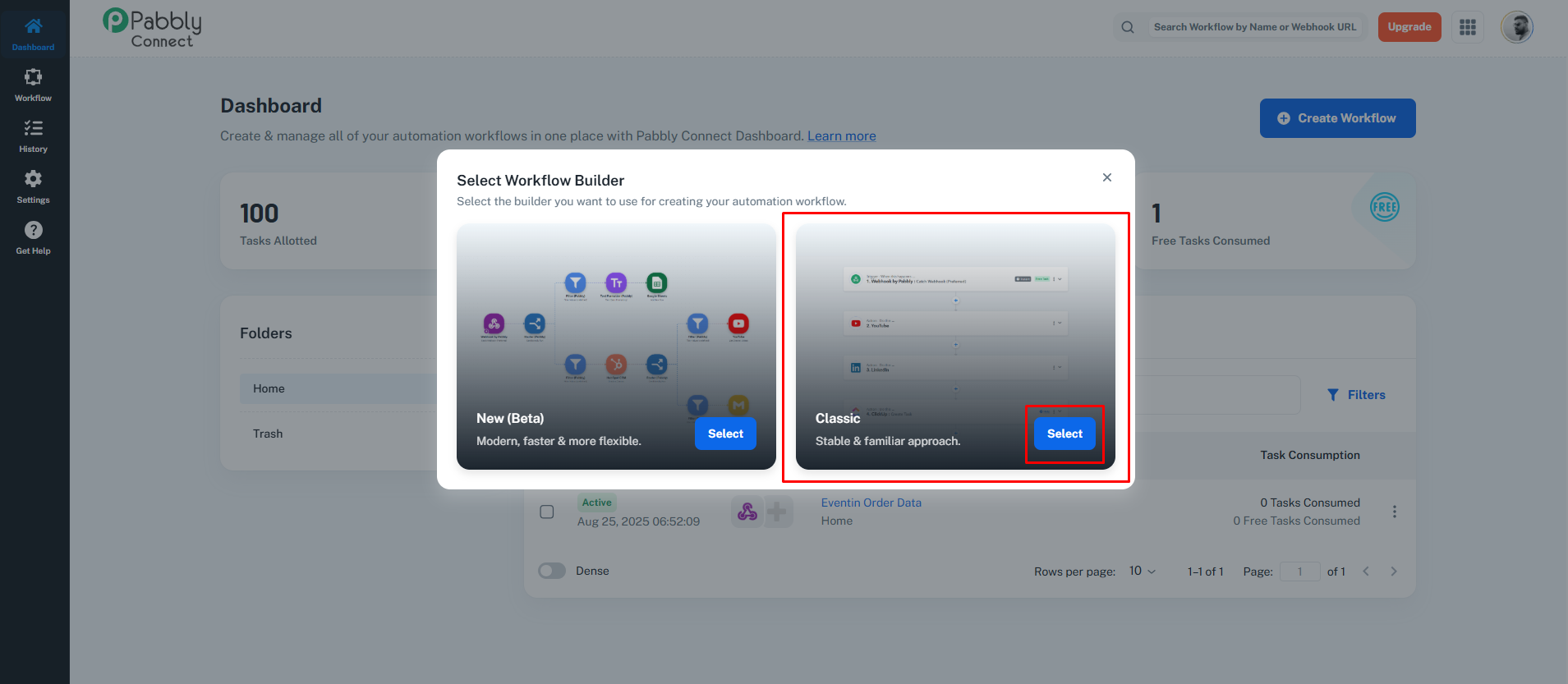Screen dimensions: 1568x684
Task: Click the Dashboard page heading
Action: point(271,106)
